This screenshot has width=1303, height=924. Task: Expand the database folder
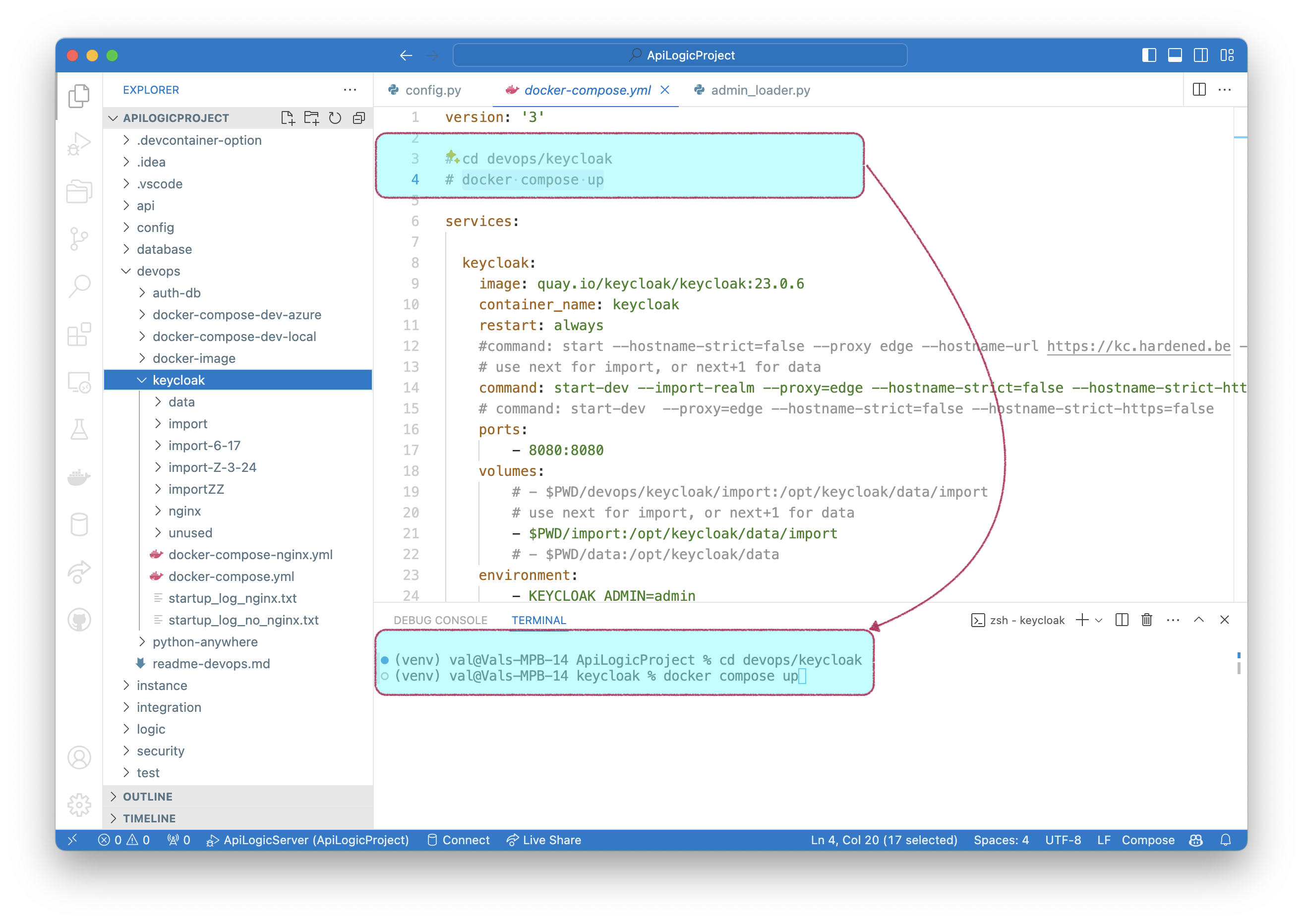click(x=238, y=249)
